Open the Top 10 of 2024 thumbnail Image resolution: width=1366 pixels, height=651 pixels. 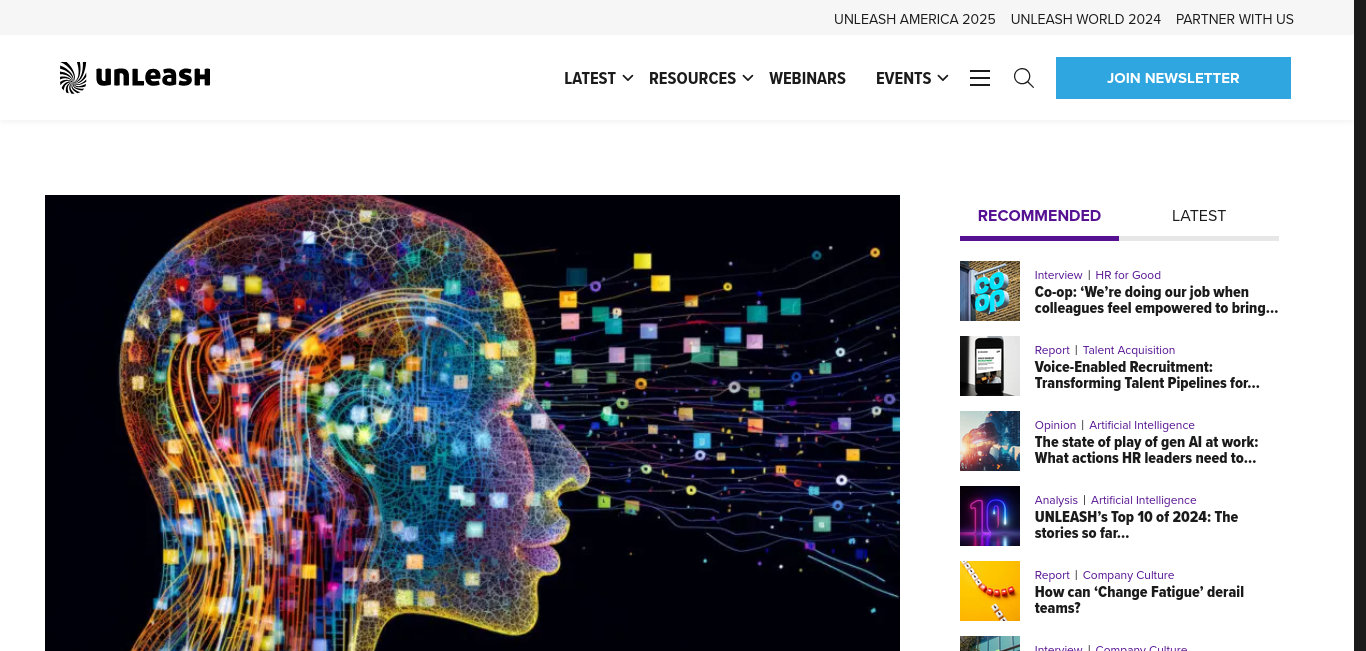click(x=990, y=516)
